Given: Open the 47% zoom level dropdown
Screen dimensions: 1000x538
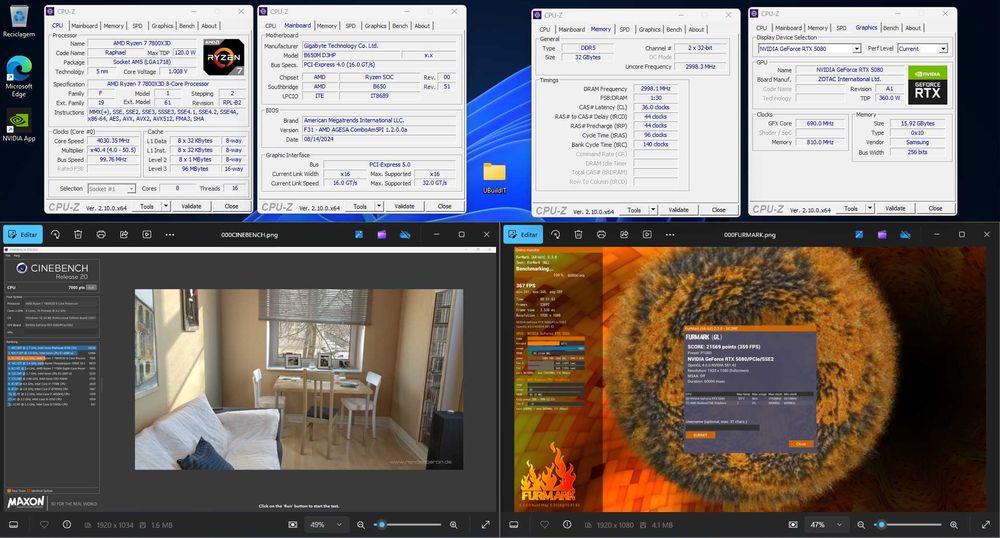Looking at the screenshot, I should click(827, 525).
